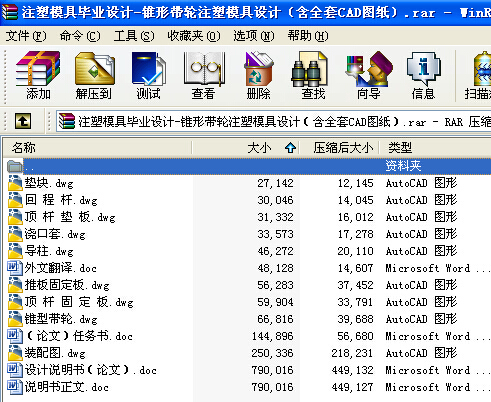Click the 说明书正文.doc Word icon
Screen dimensions: 491x402
coord(15,387)
